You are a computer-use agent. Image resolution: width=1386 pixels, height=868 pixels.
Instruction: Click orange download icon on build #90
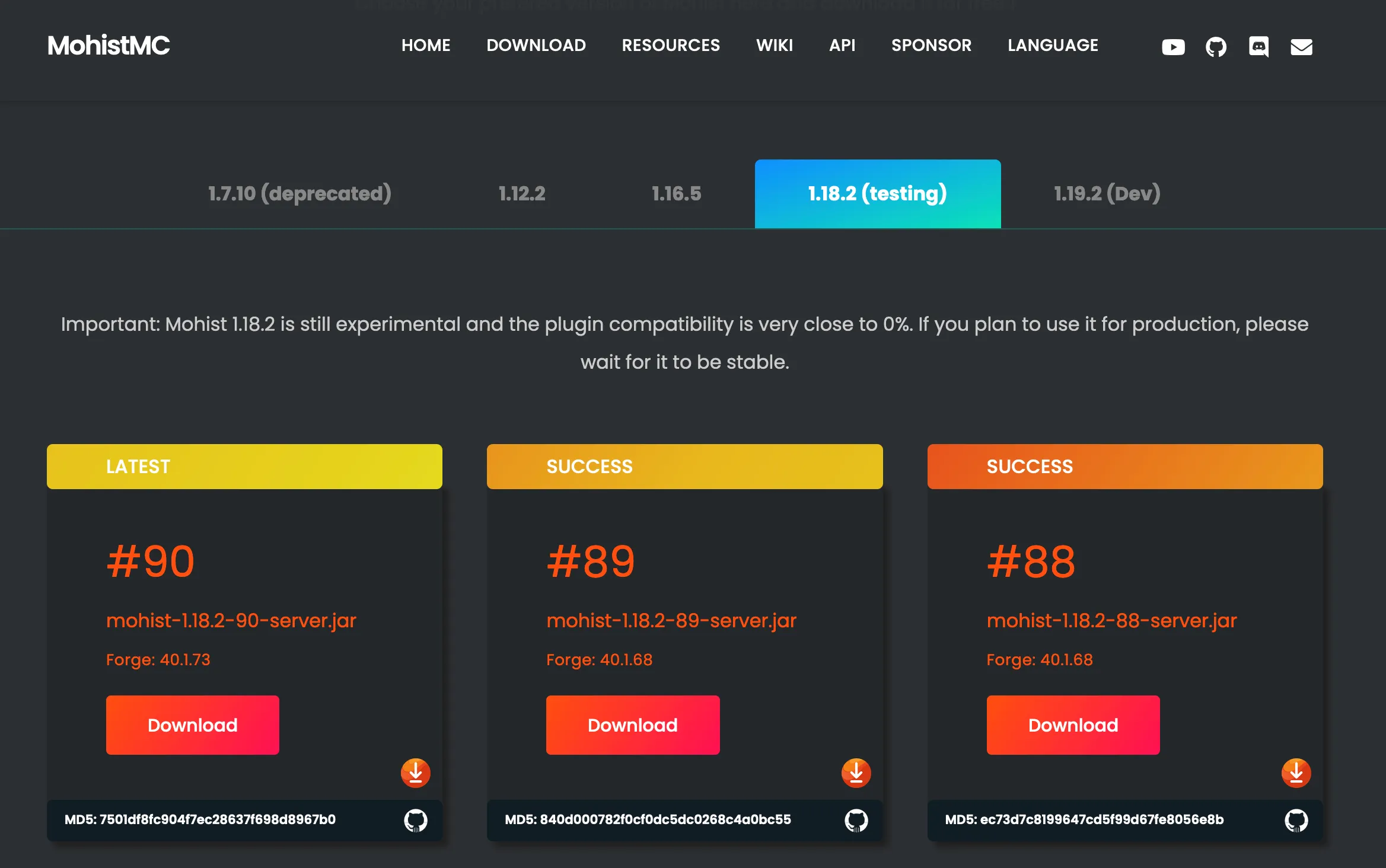[415, 773]
